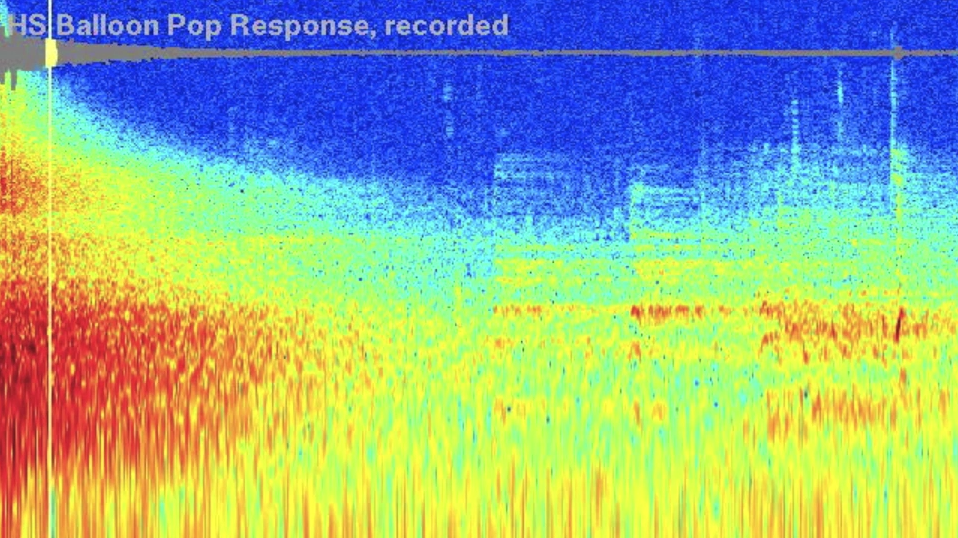Screen dimensions: 958x538
Task: Click the yellow peak marker on the waveform strip
Action: (51, 54)
